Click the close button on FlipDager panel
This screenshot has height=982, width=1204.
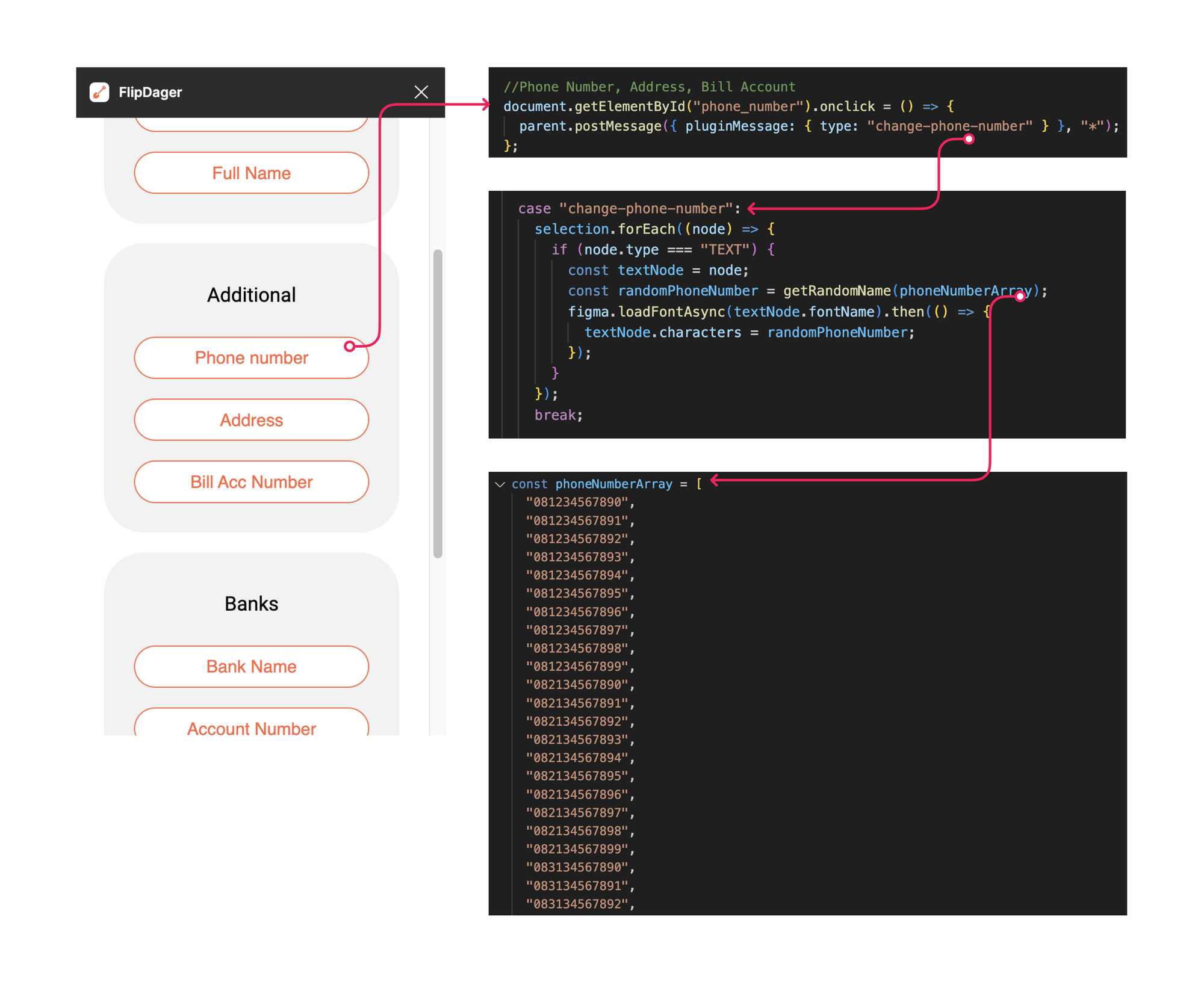click(x=422, y=92)
